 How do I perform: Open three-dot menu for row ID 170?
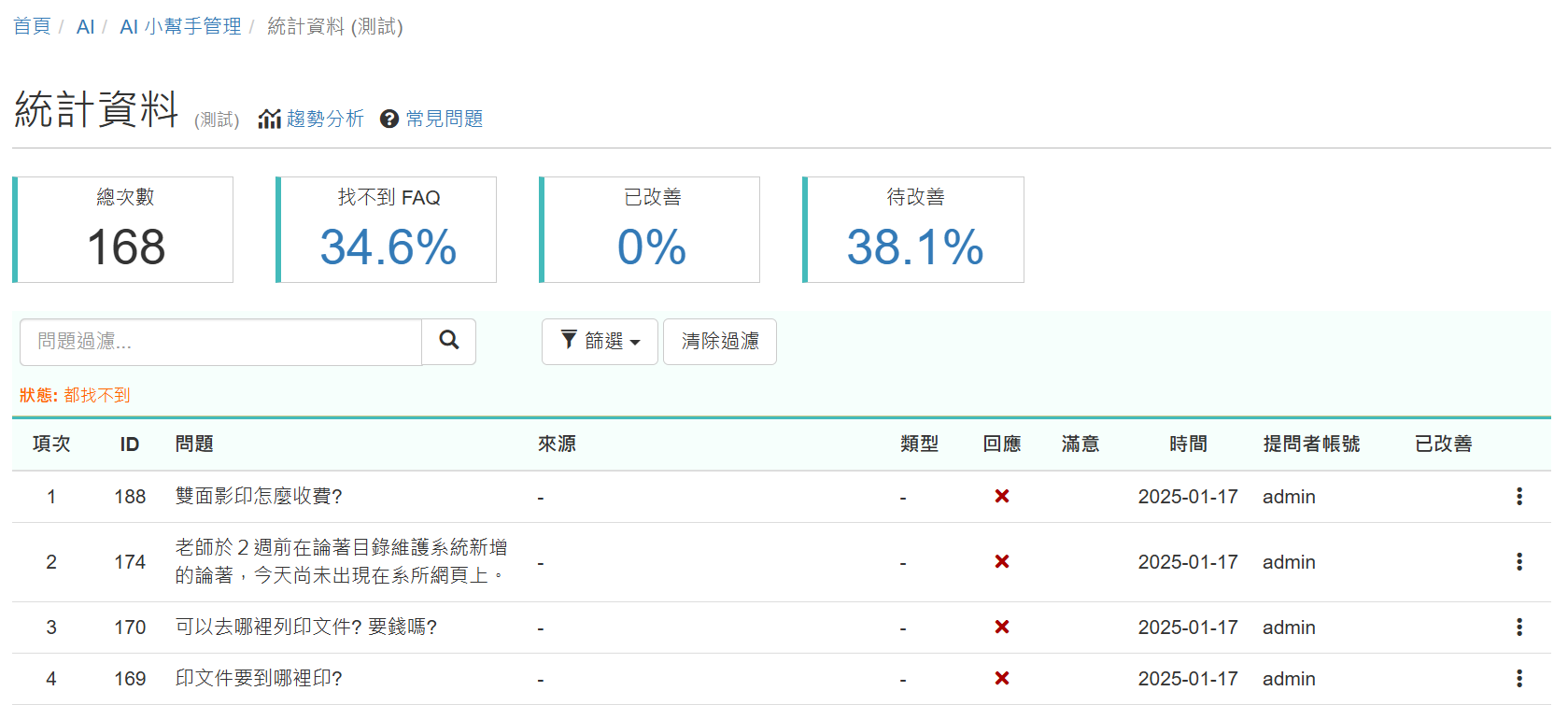pyautogui.click(x=1519, y=627)
